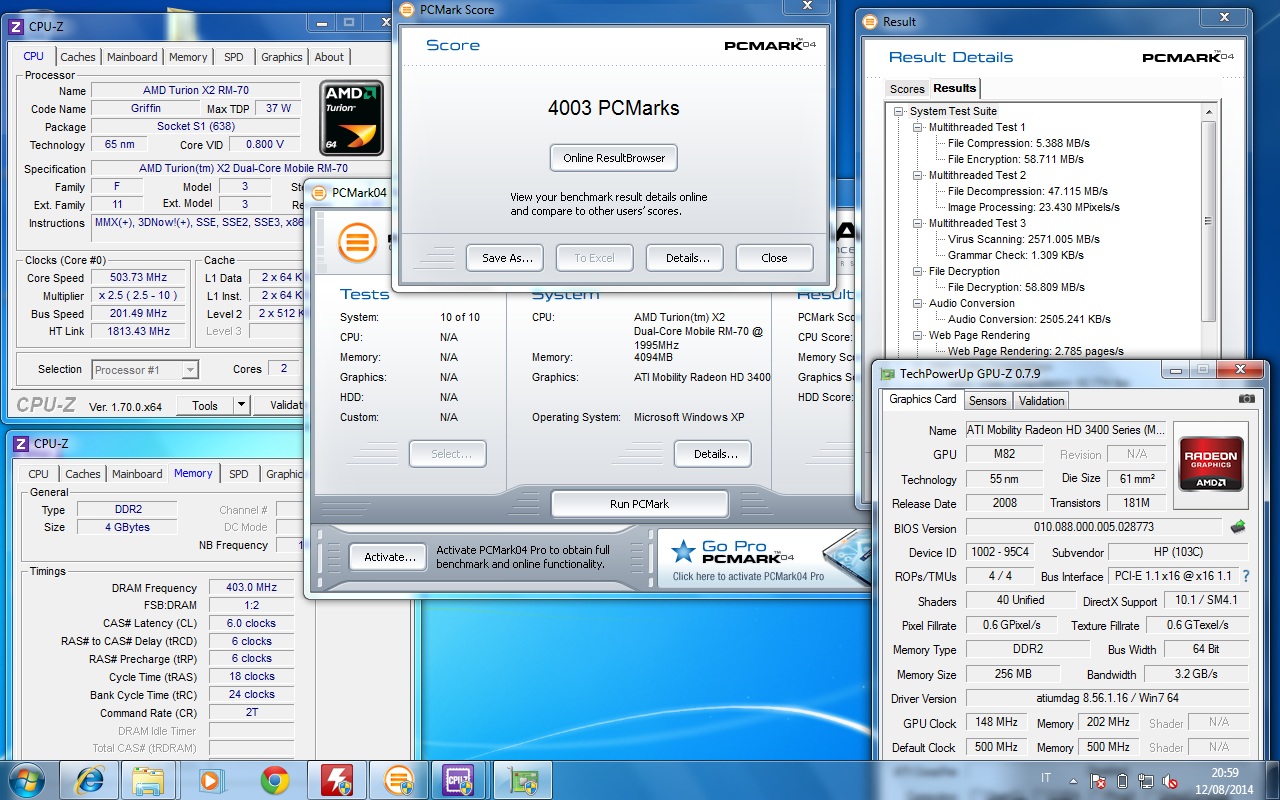1280x800 pixels.
Task: Open the Start menu orb
Action: click(x=25, y=780)
